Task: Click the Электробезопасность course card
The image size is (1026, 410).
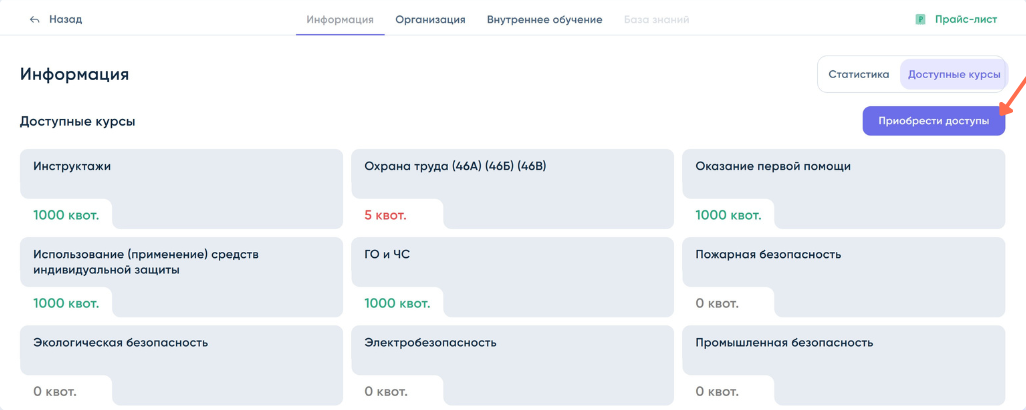Action: [x=512, y=351]
